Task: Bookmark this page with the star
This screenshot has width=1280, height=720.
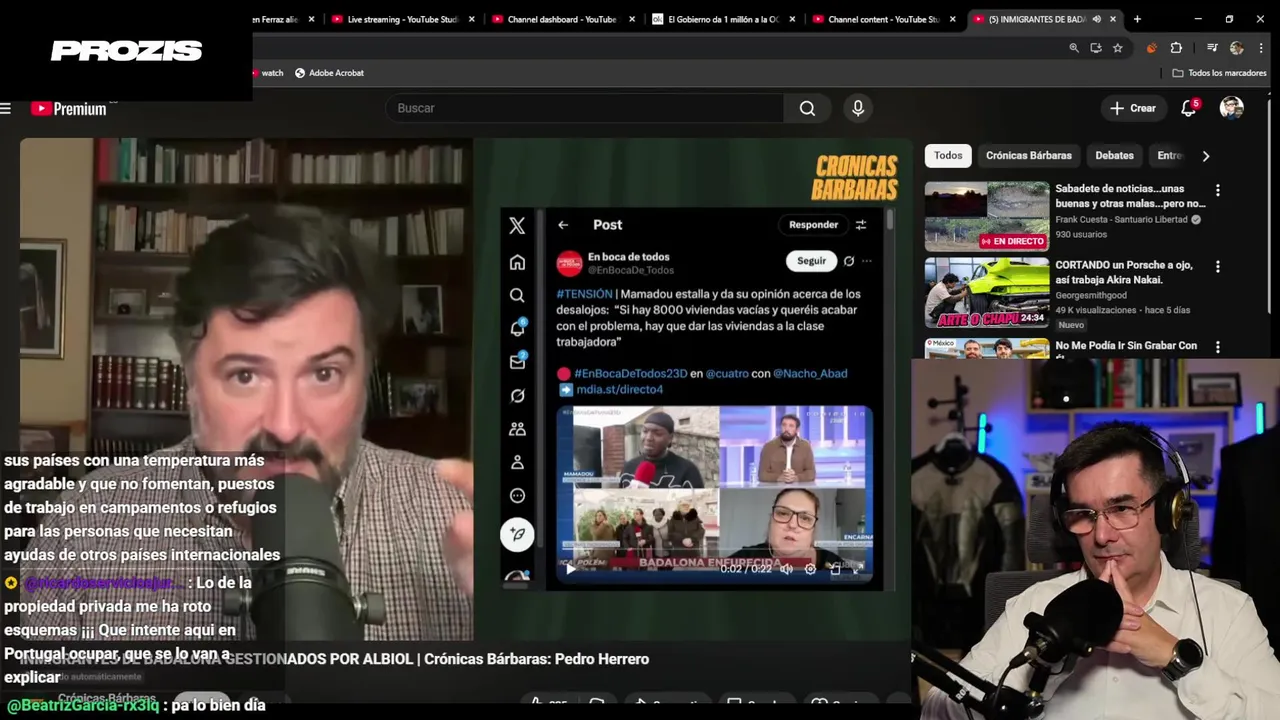Action: pos(1118,48)
